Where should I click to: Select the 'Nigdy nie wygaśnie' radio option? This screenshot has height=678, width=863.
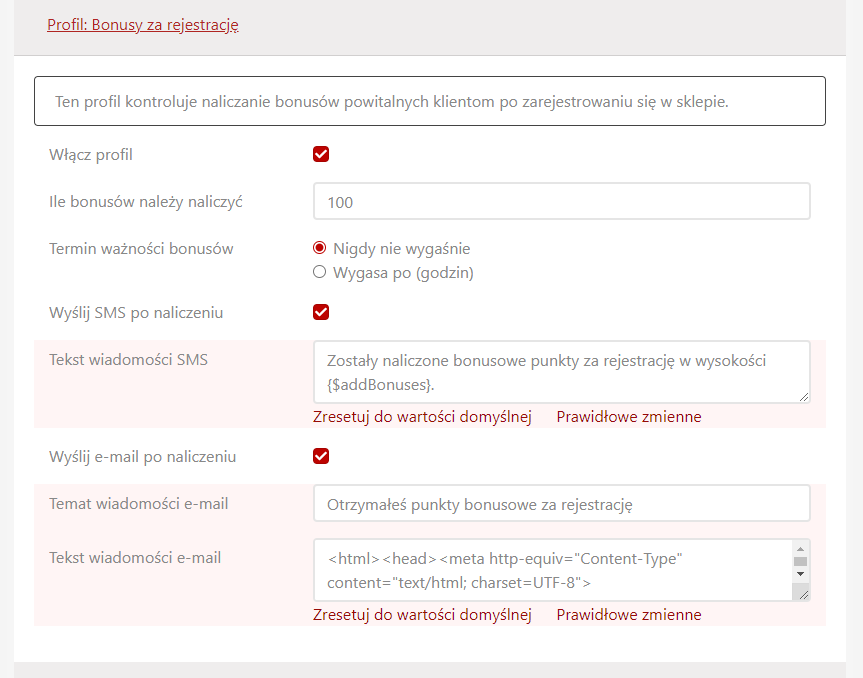coord(320,248)
